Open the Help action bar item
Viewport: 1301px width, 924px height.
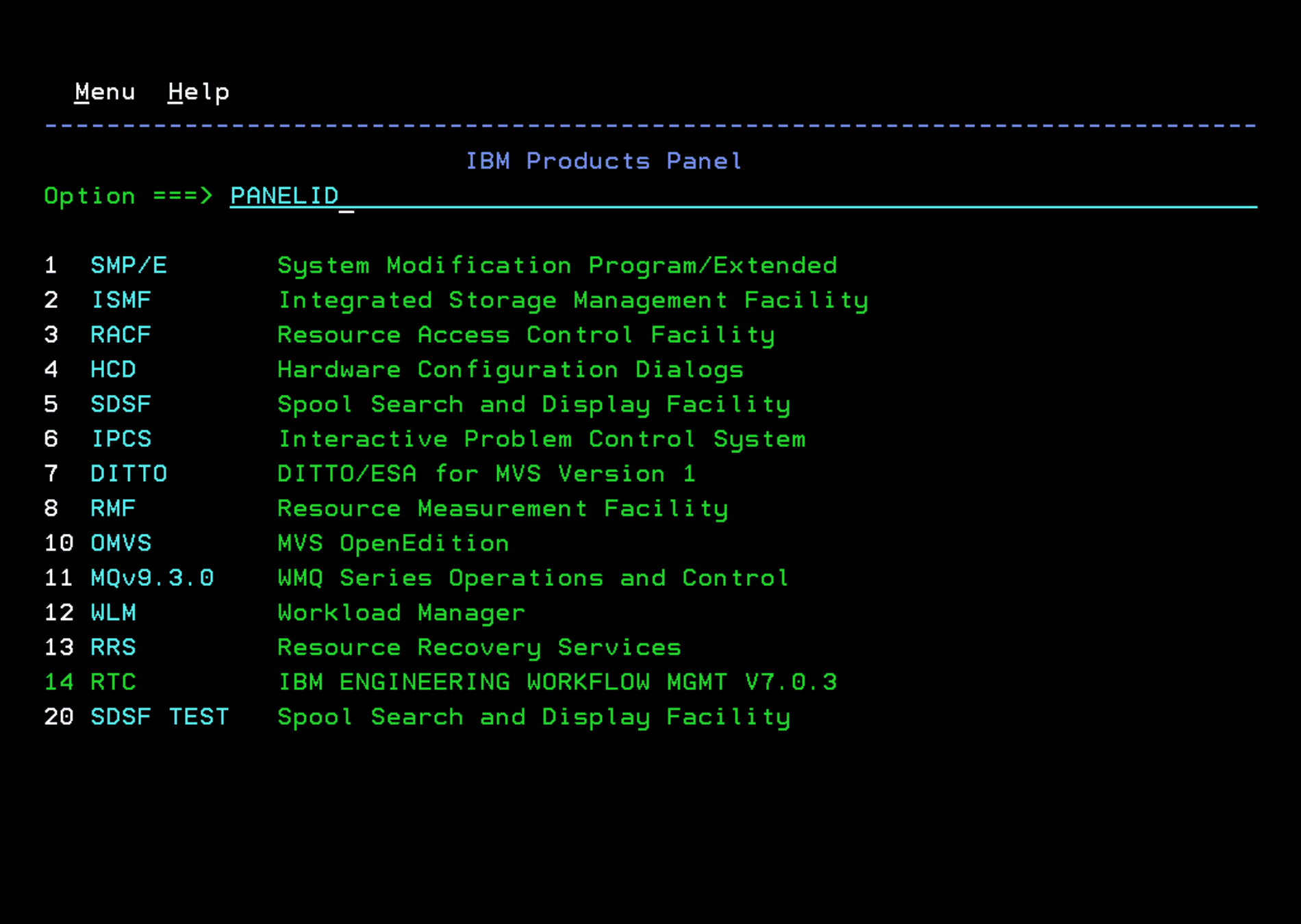tap(199, 92)
